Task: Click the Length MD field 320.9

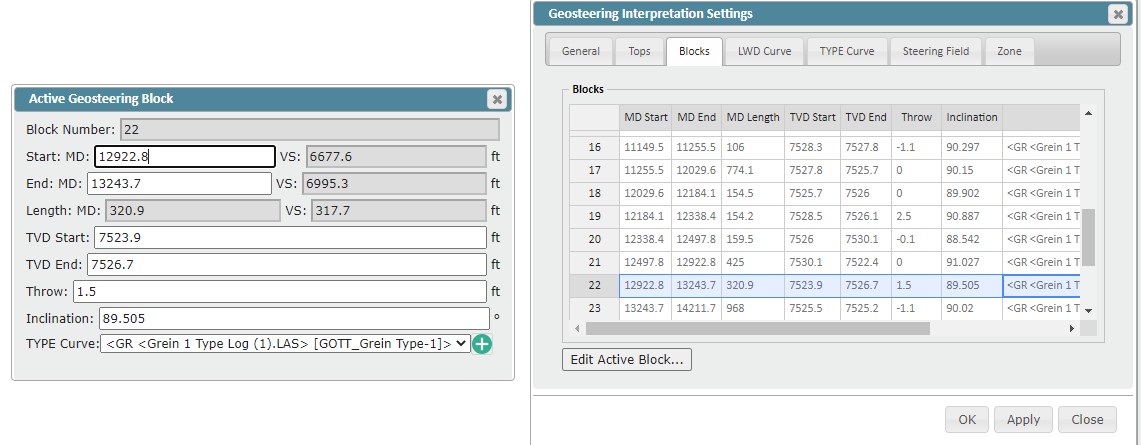Action: tap(193, 210)
